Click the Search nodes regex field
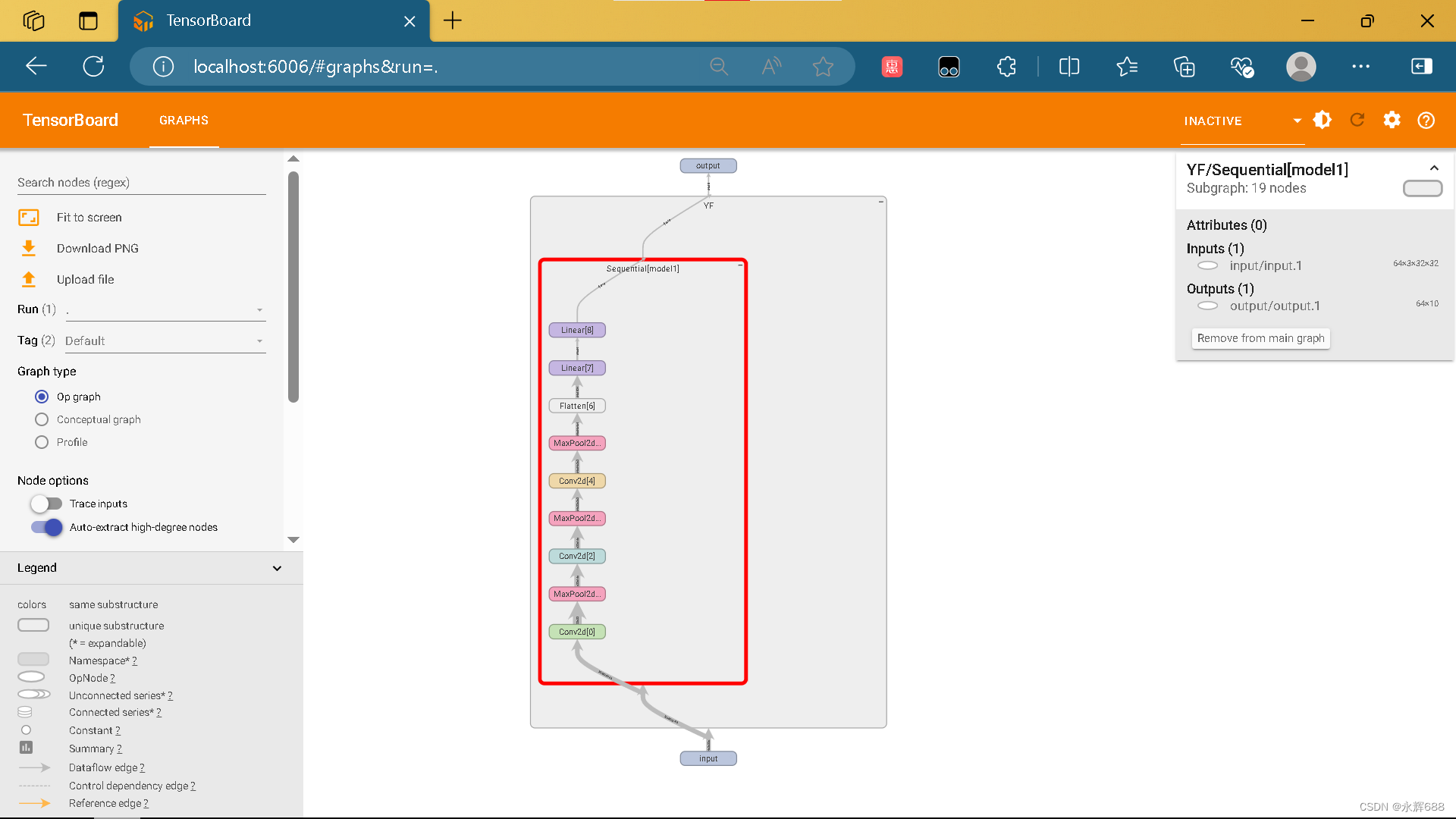Image resolution: width=1456 pixels, height=819 pixels. (141, 183)
